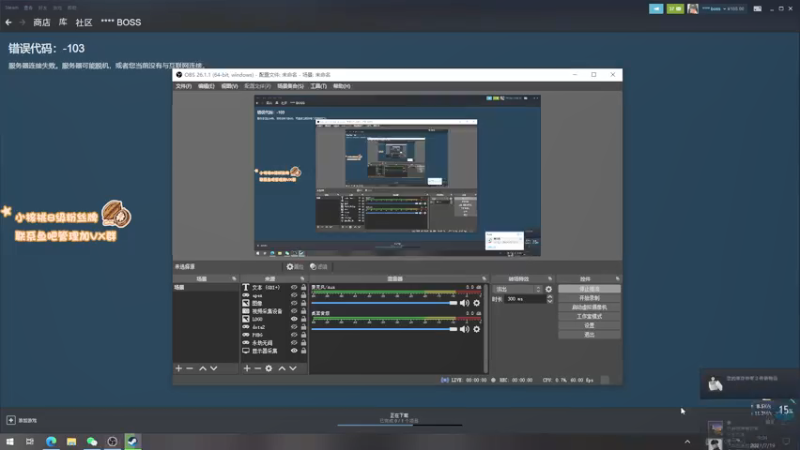The height and width of the screenshot is (450, 800).
Task: Hide the 文本 (GDI+) source
Action: point(294,287)
